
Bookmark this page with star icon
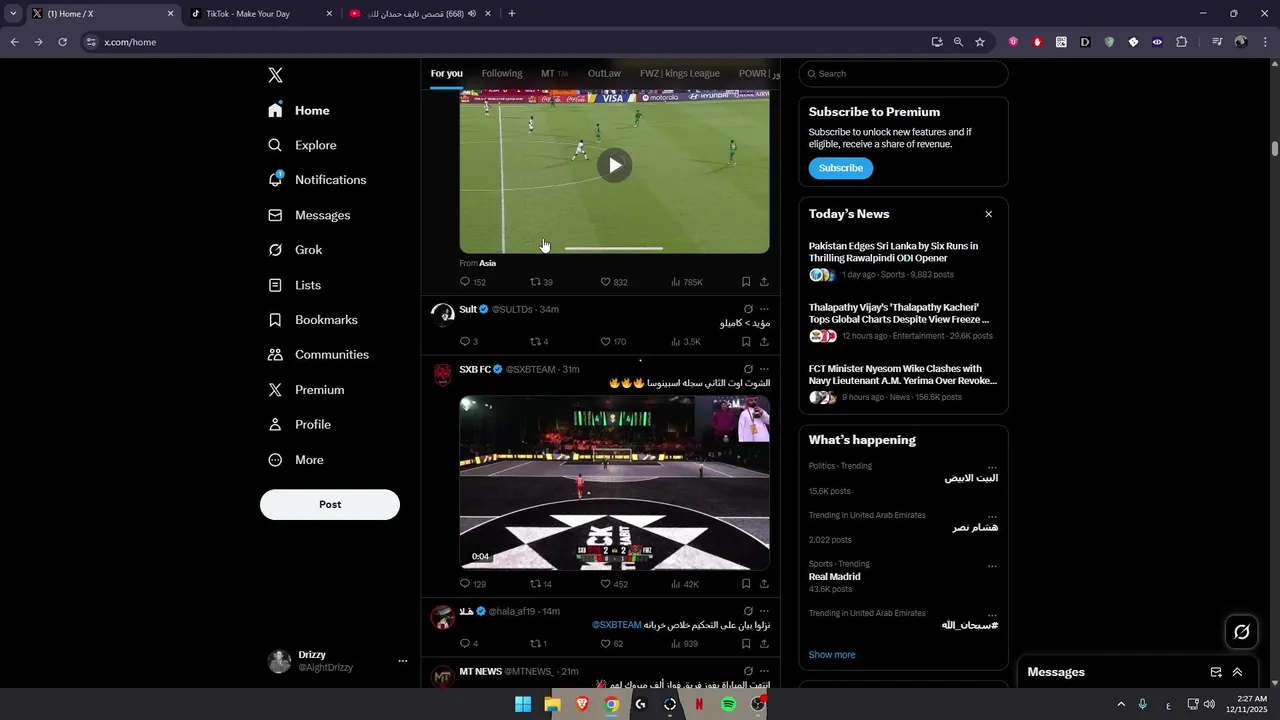pyautogui.click(x=980, y=42)
